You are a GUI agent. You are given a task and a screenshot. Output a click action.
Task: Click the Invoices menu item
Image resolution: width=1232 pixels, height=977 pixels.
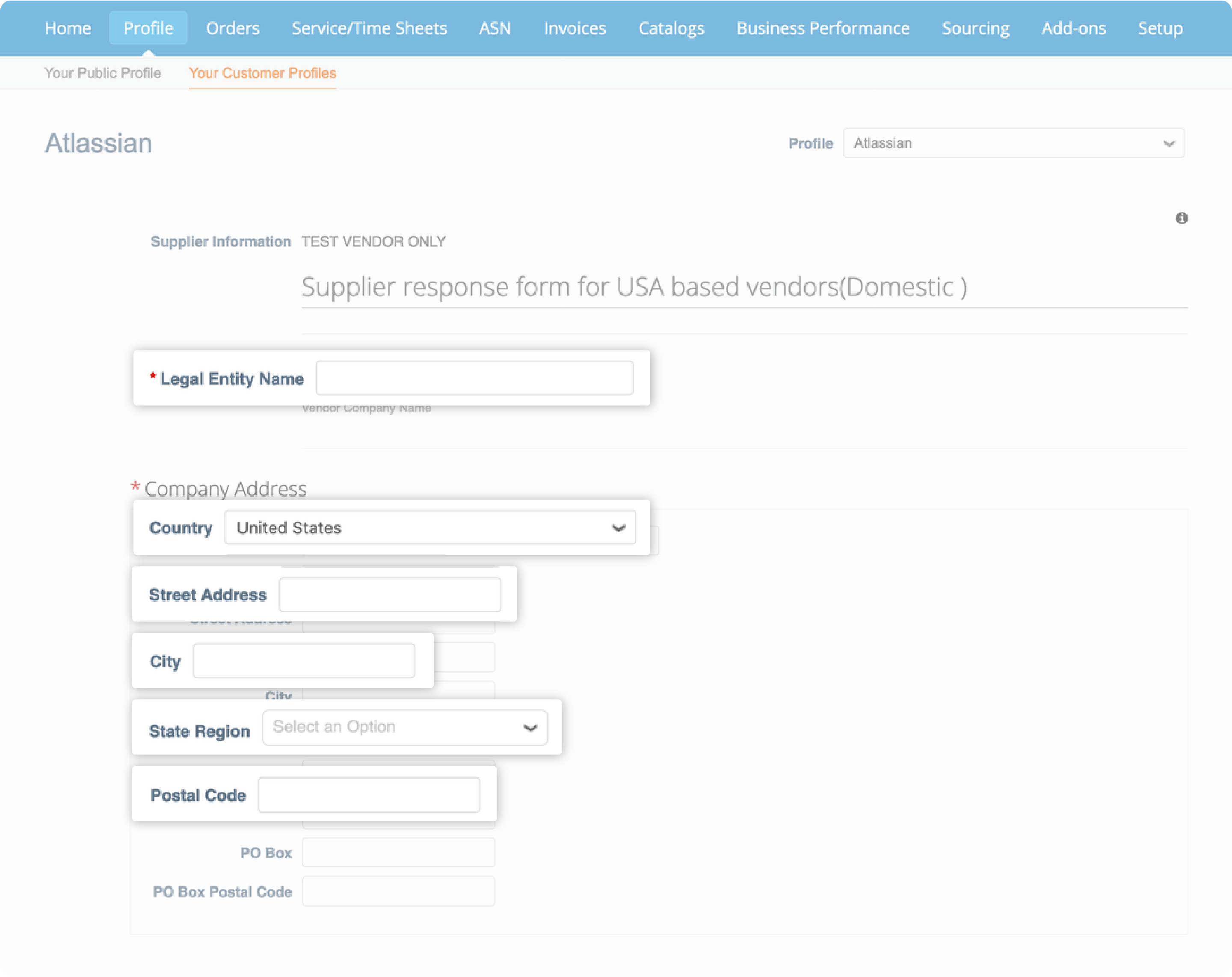tap(574, 28)
